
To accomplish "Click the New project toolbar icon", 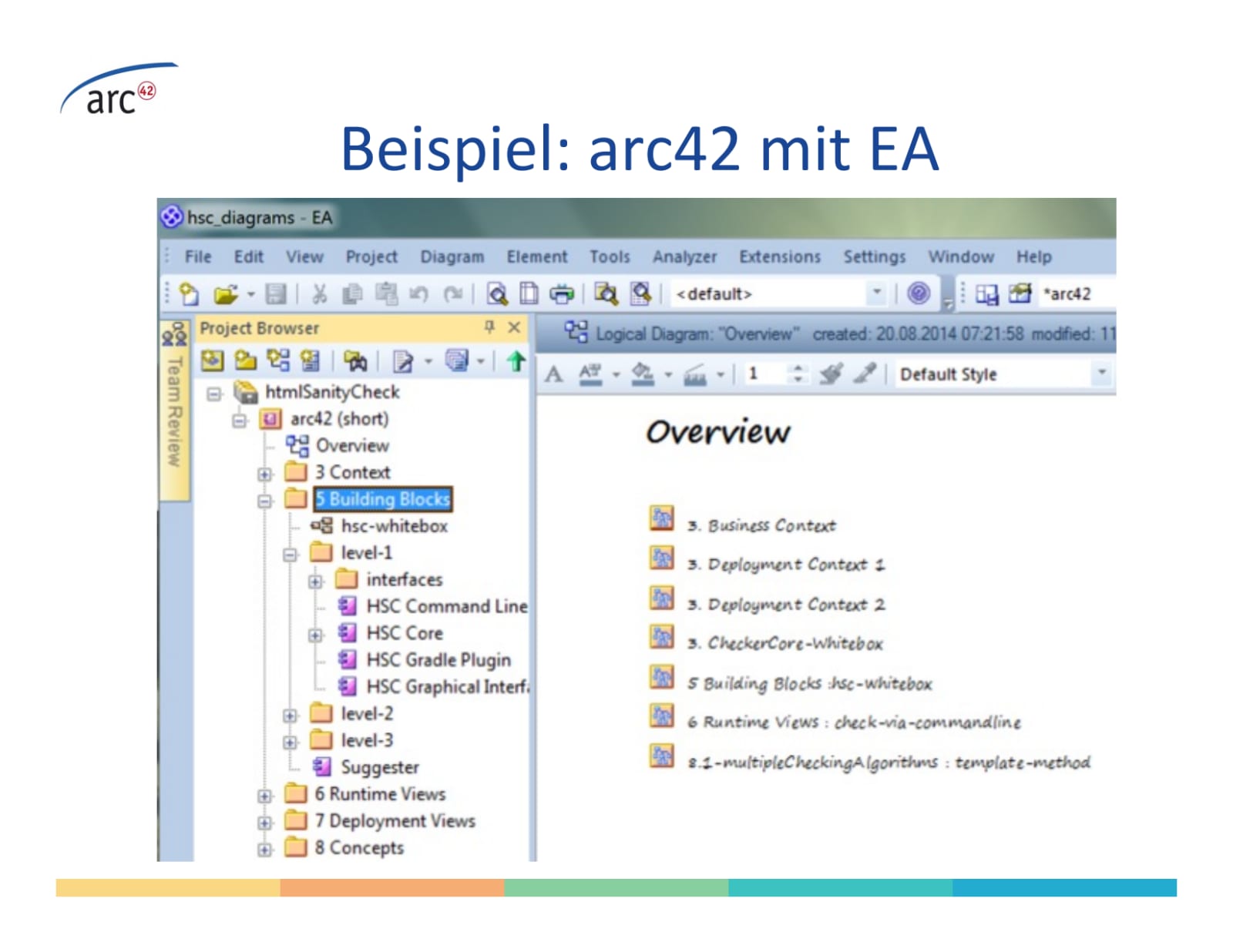I will (x=189, y=294).
